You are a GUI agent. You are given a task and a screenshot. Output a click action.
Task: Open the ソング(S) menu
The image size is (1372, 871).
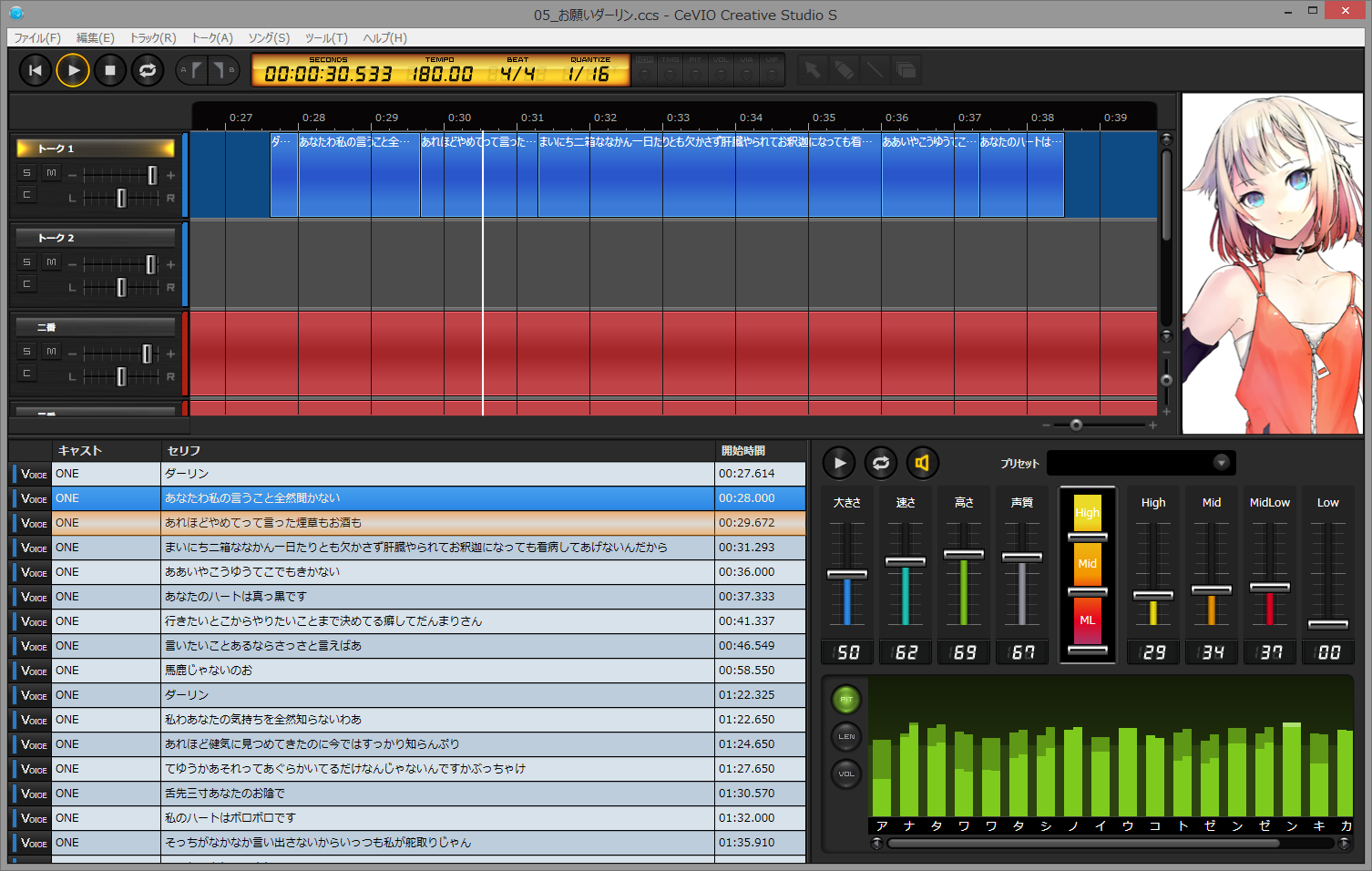tap(269, 38)
